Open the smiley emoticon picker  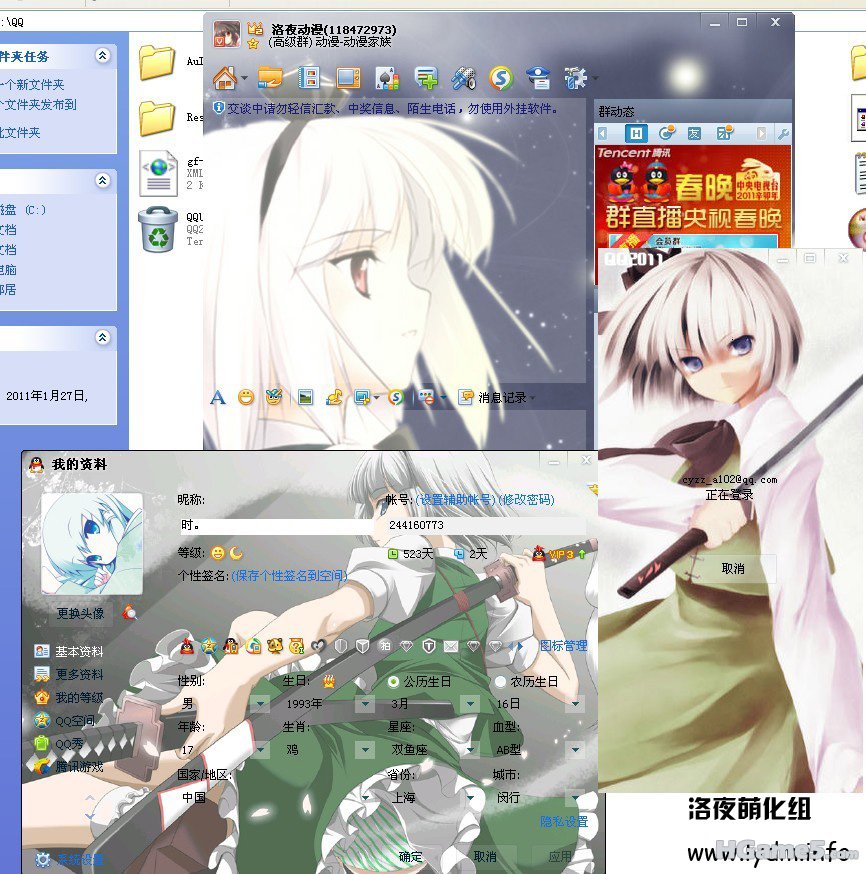(x=246, y=397)
